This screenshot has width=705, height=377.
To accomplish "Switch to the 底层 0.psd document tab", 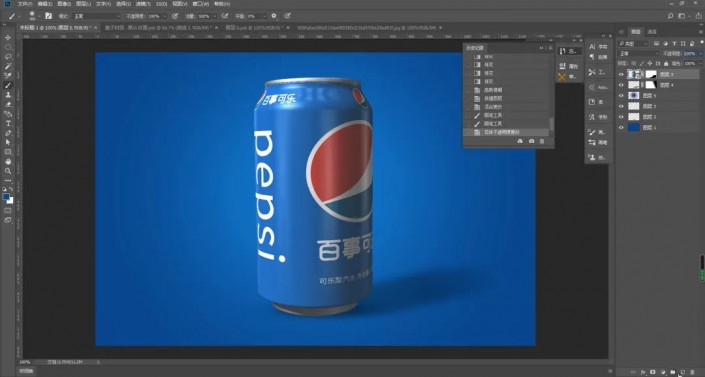I will [x=253, y=27].
